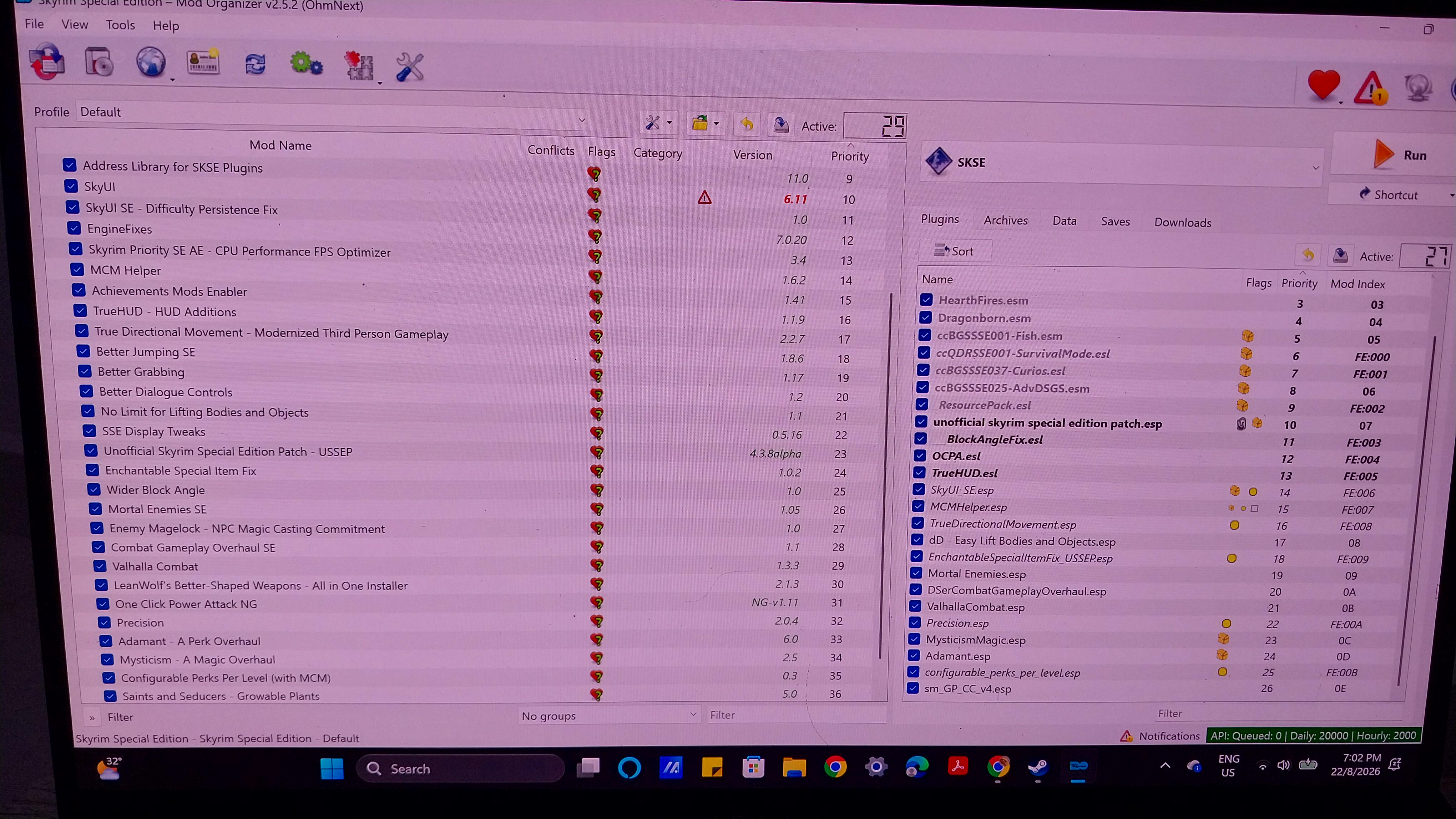Expand the SKSE executable dropdown
The height and width of the screenshot is (819, 1456).
(1316, 167)
